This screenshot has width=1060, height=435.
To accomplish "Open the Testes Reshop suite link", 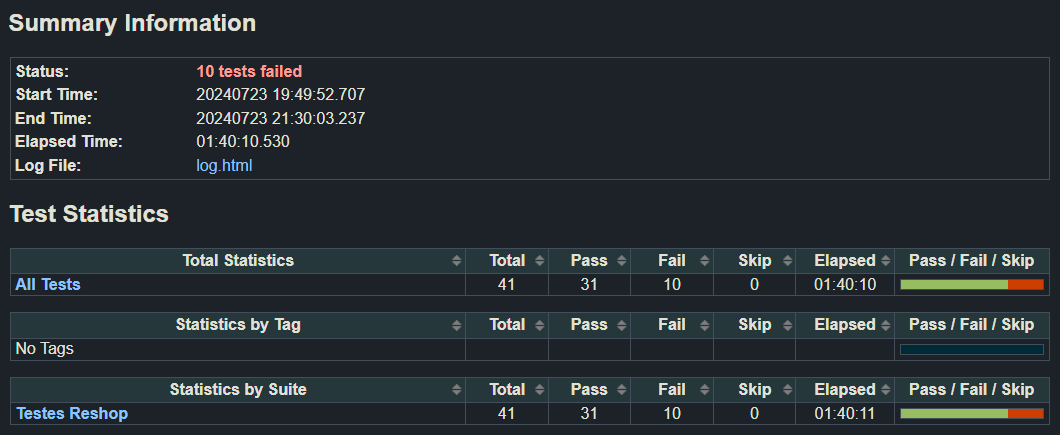I will click(72, 413).
